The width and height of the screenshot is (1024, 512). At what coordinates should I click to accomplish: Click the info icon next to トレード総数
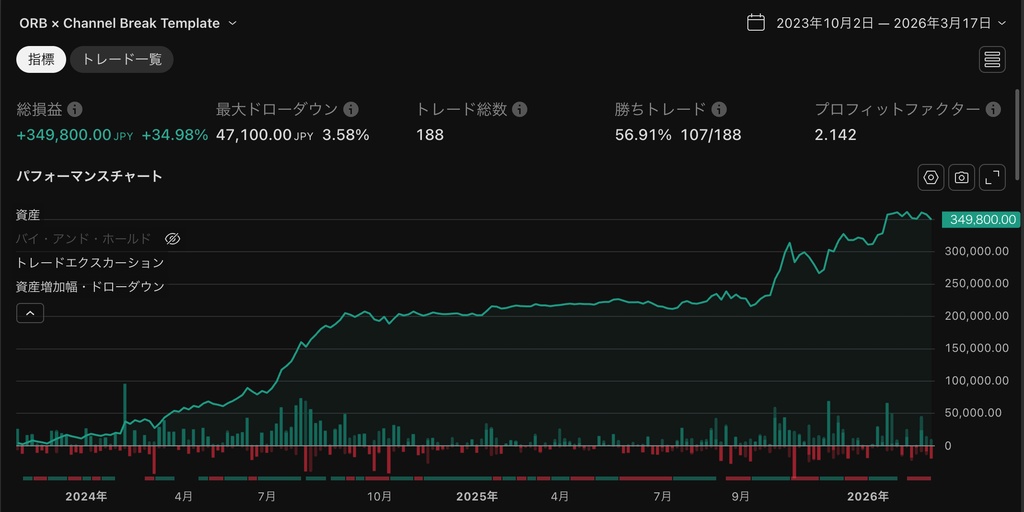[520, 110]
